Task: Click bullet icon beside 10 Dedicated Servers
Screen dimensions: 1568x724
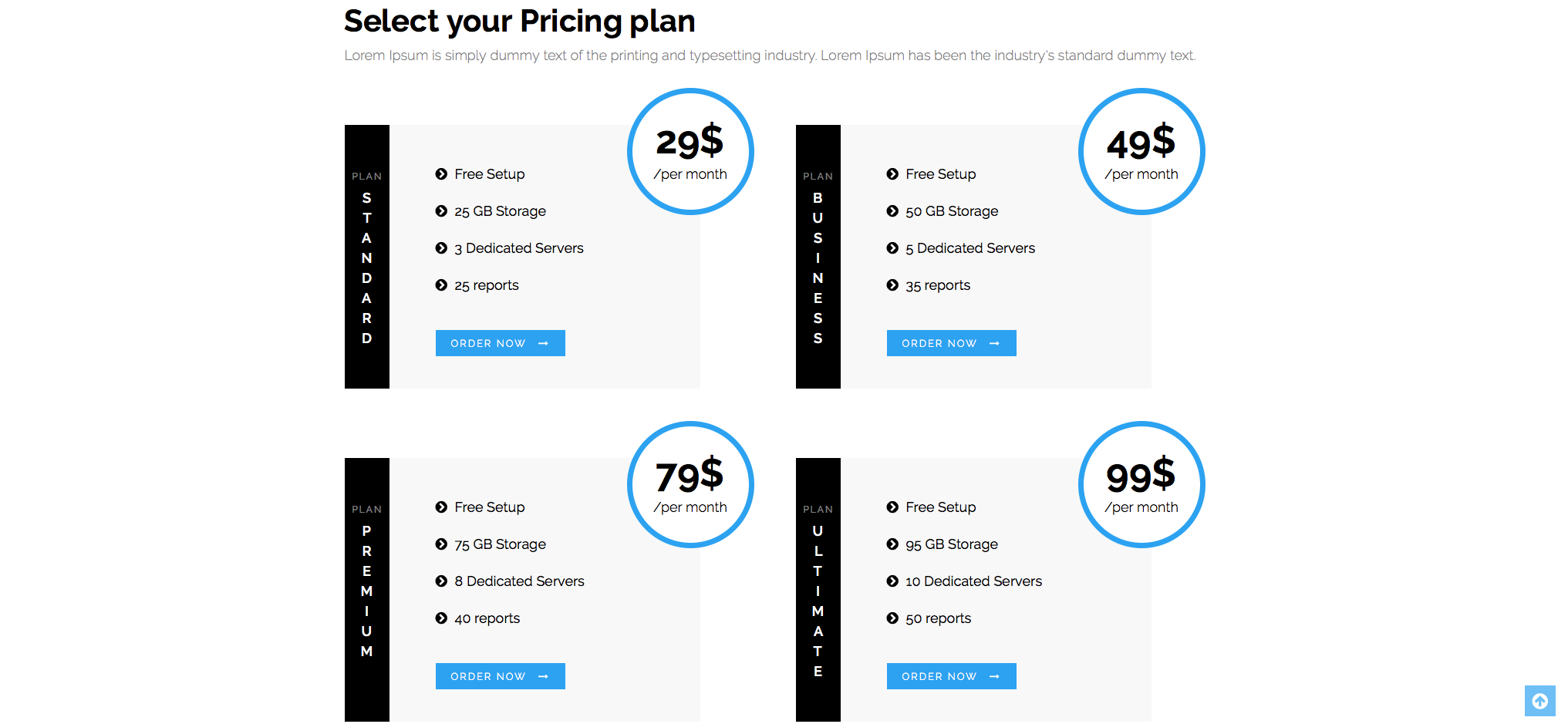Action: pos(892,581)
